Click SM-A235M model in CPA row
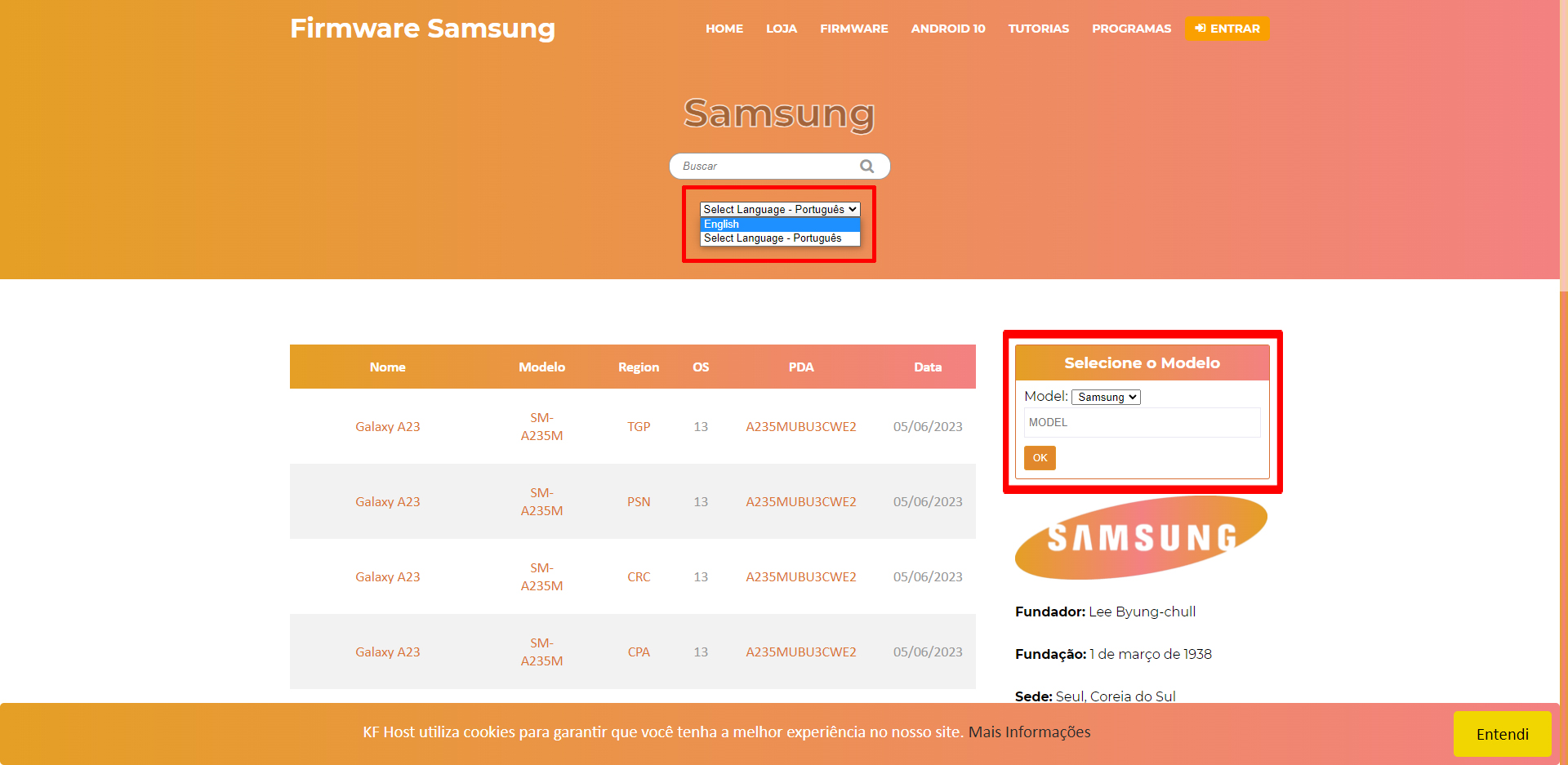Image resolution: width=1568 pixels, height=765 pixels. click(541, 652)
